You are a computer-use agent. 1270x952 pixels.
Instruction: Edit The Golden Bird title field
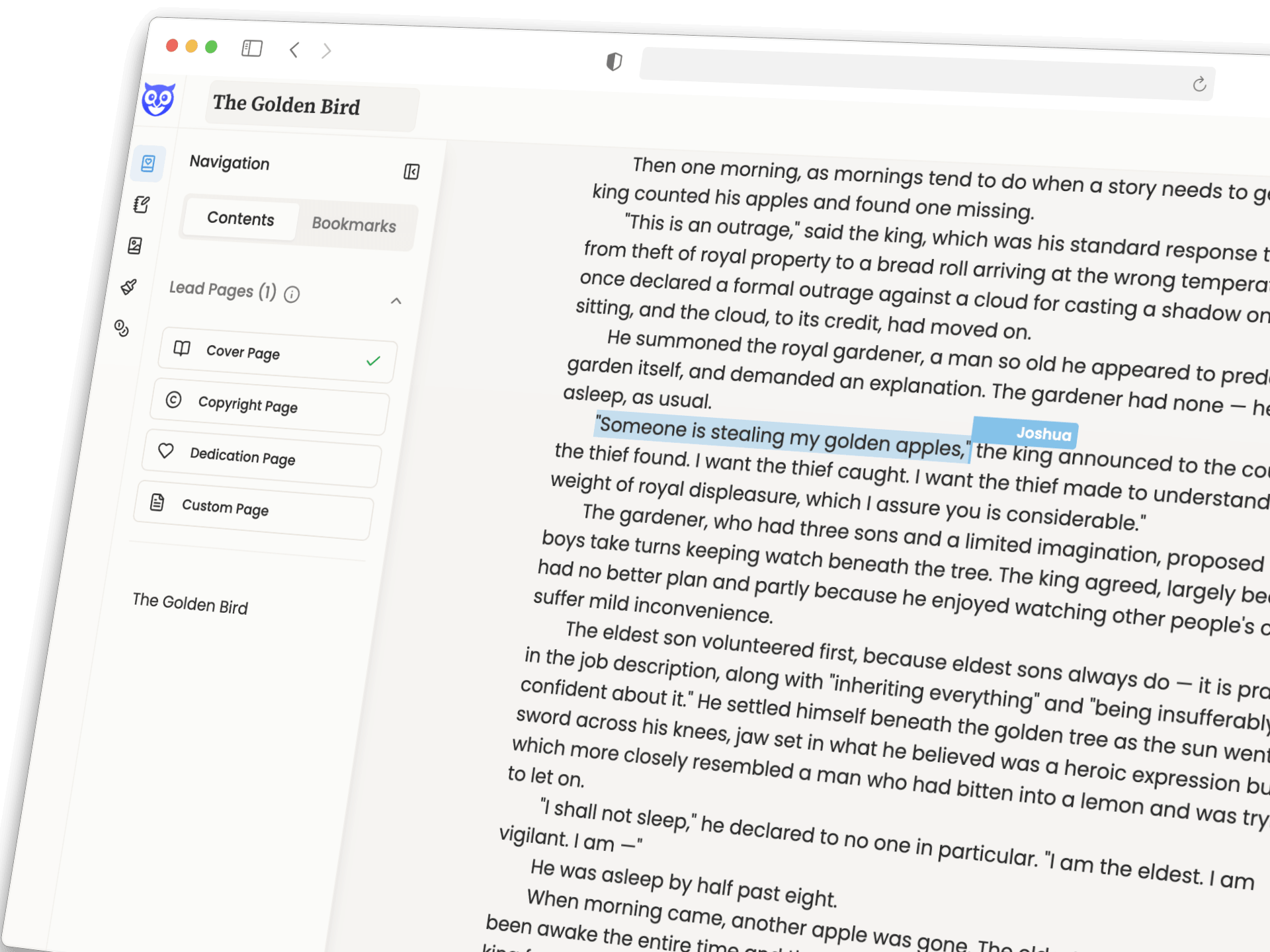pyautogui.click(x=312, y=107)
